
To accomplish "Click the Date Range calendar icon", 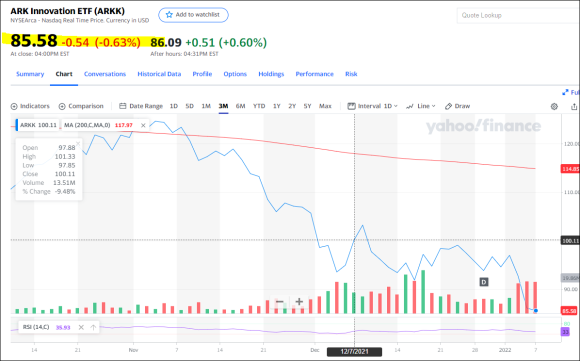I will pos(122,106).
